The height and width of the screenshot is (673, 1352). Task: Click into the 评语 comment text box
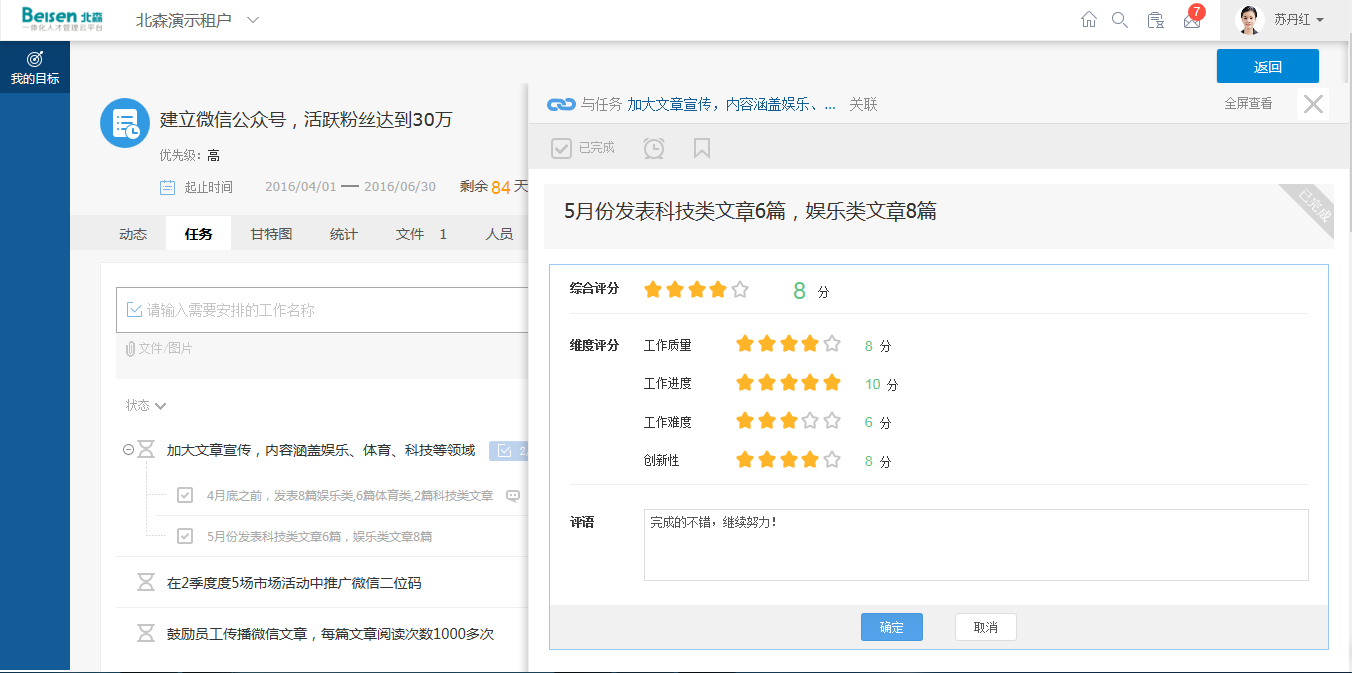[x=975, y=545]
